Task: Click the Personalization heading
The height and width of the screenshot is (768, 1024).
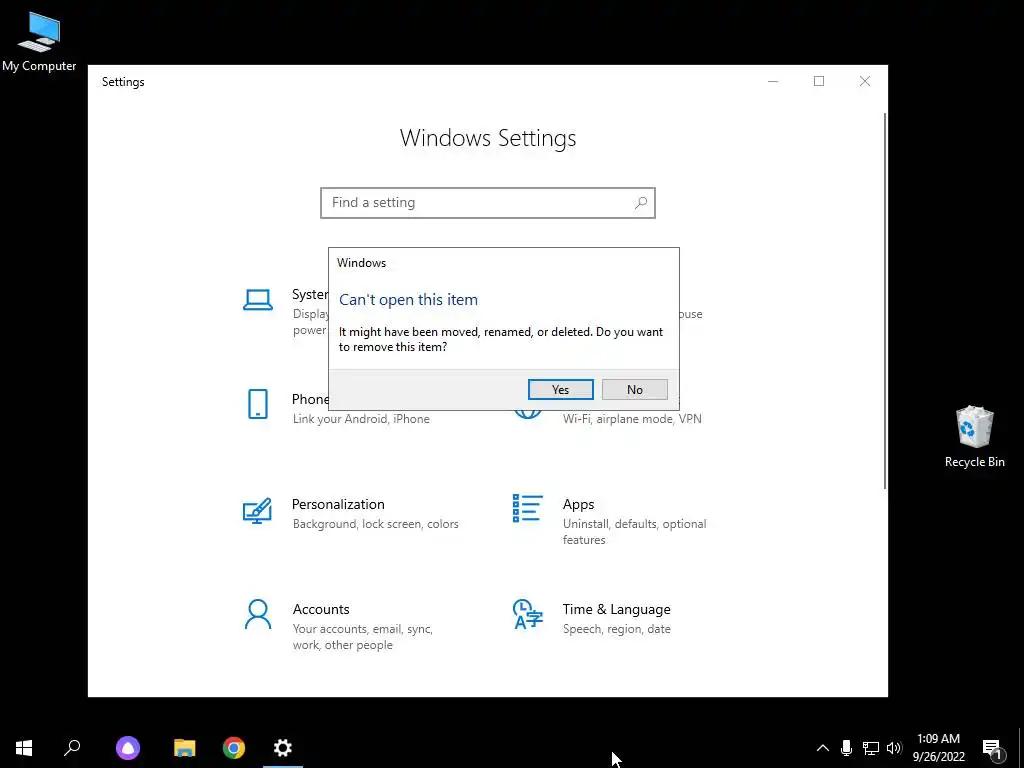Action: point(338,504)
